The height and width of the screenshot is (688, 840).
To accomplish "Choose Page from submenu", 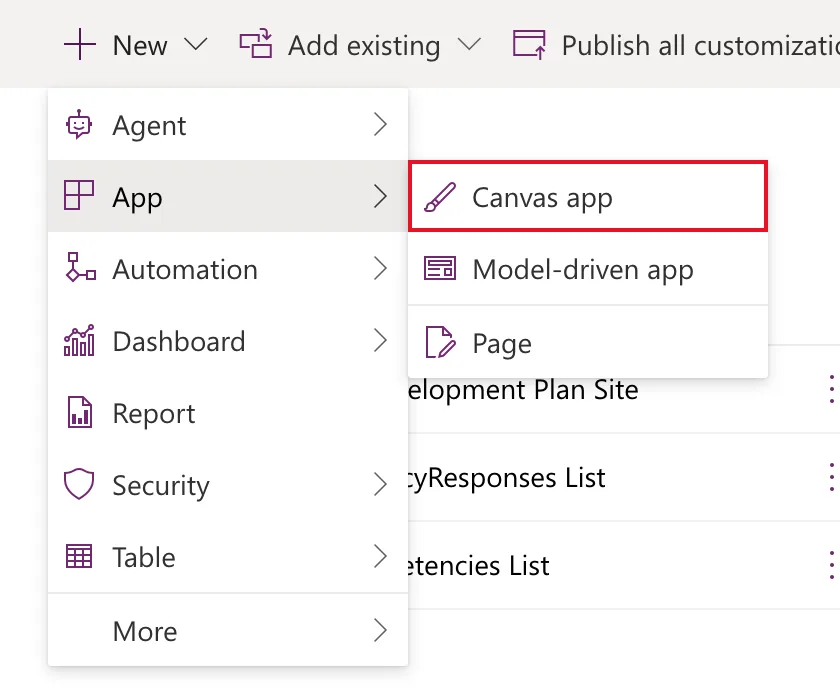I will 588,342.
